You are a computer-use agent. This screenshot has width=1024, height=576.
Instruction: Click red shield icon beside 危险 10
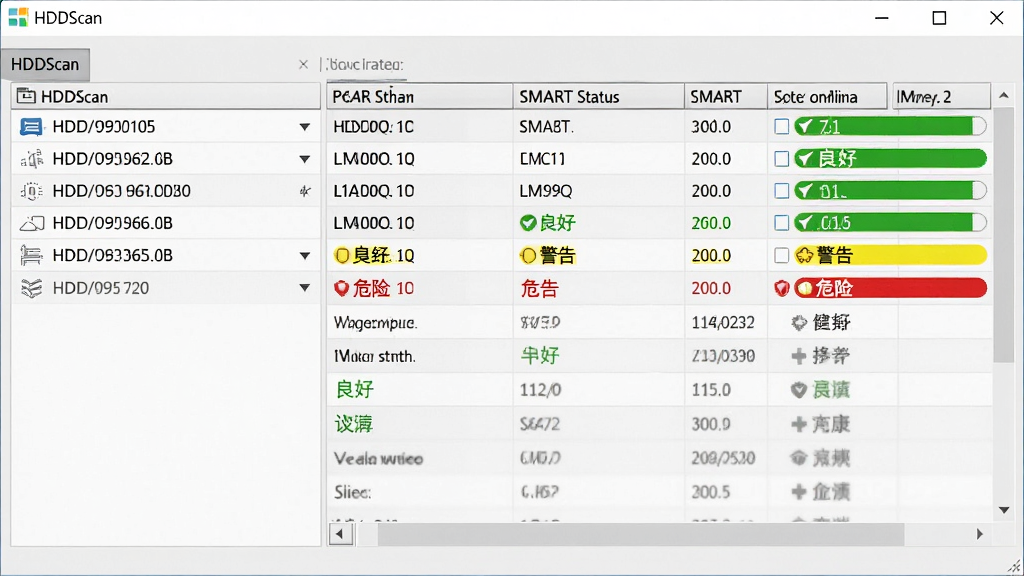click(342, 288)
